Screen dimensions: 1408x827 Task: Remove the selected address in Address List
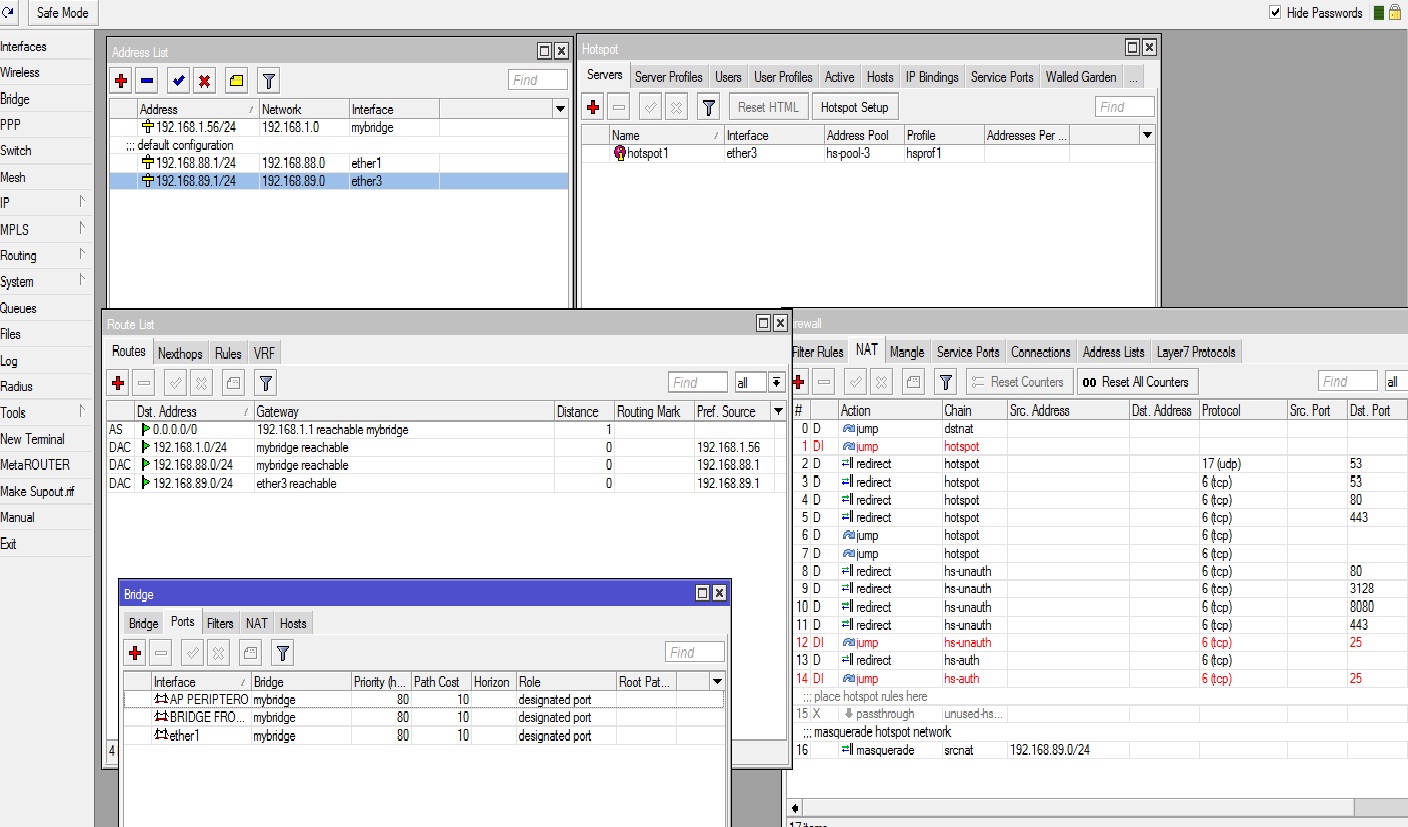coord(147,80)
